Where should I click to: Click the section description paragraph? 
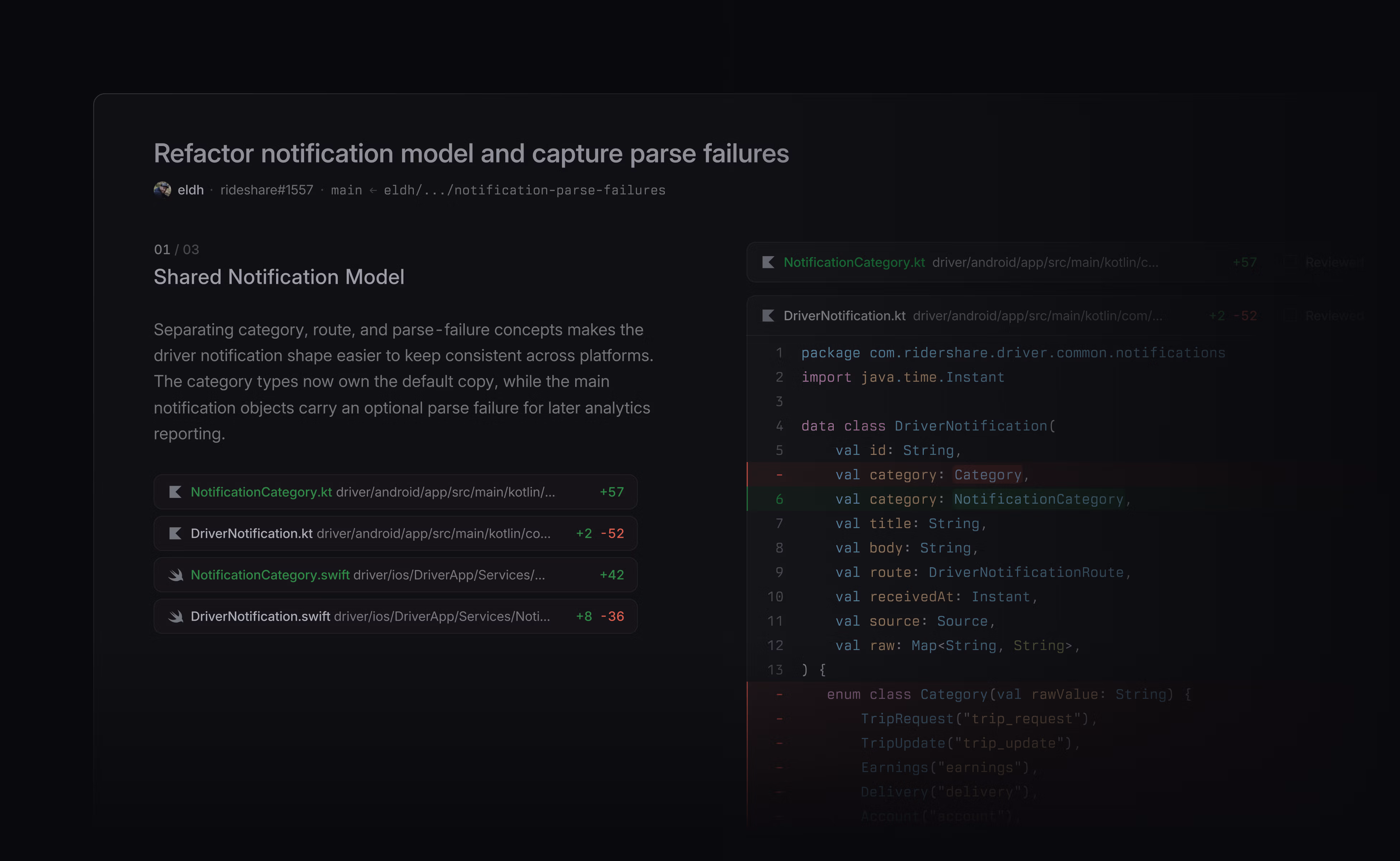click(x=404, y=381)
